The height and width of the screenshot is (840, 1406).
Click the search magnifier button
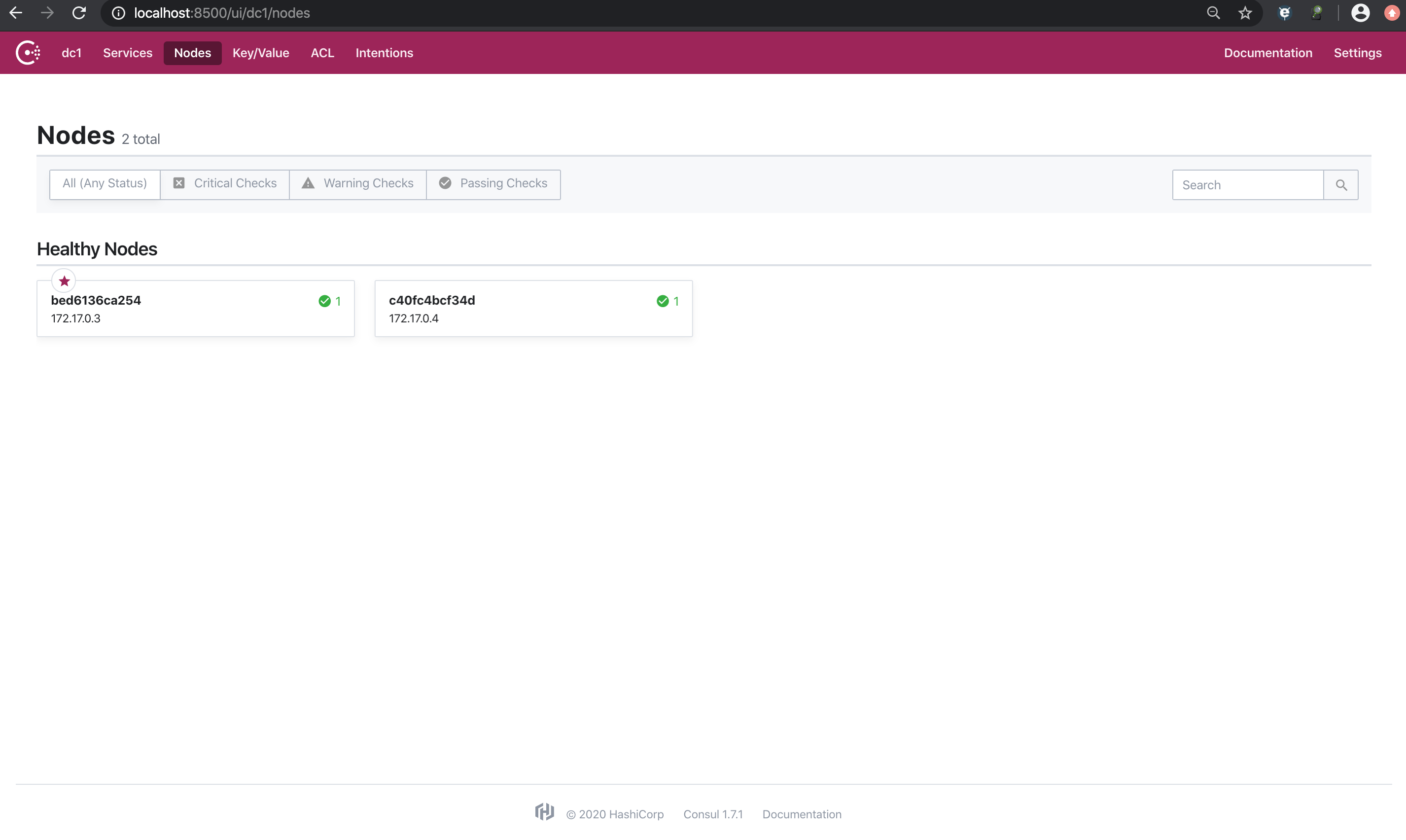click(1340, 185)
